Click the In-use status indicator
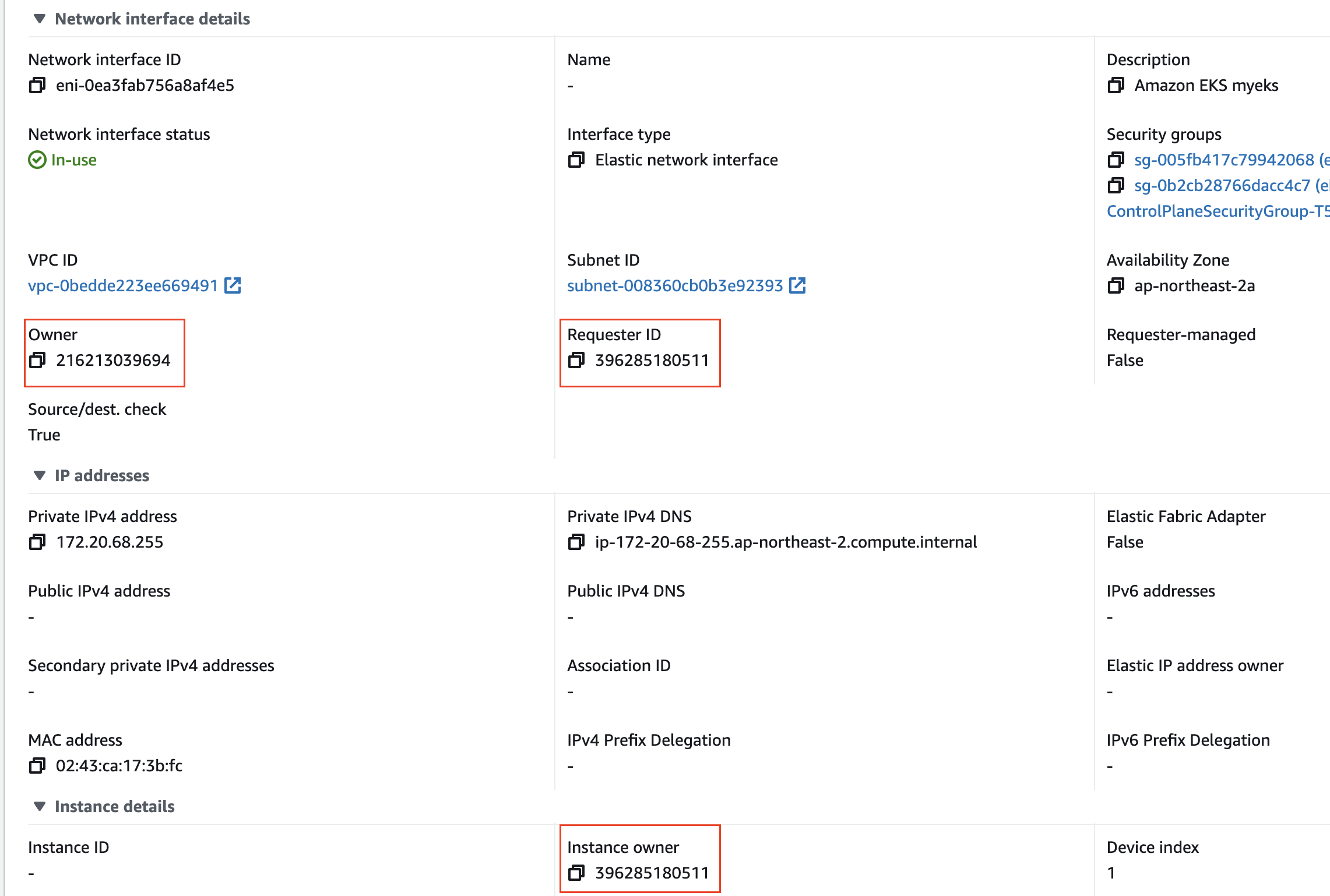 point(63,160)
